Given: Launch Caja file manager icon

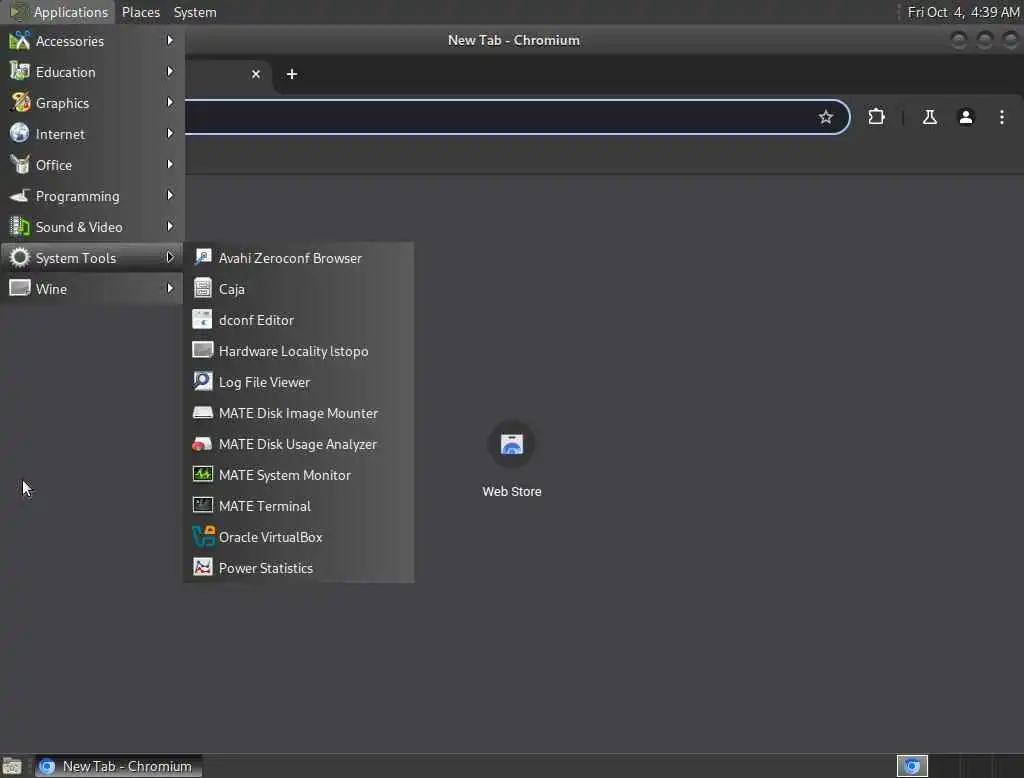Looking at the screenshot, I should pyautogui.click(x=202, y=288).
